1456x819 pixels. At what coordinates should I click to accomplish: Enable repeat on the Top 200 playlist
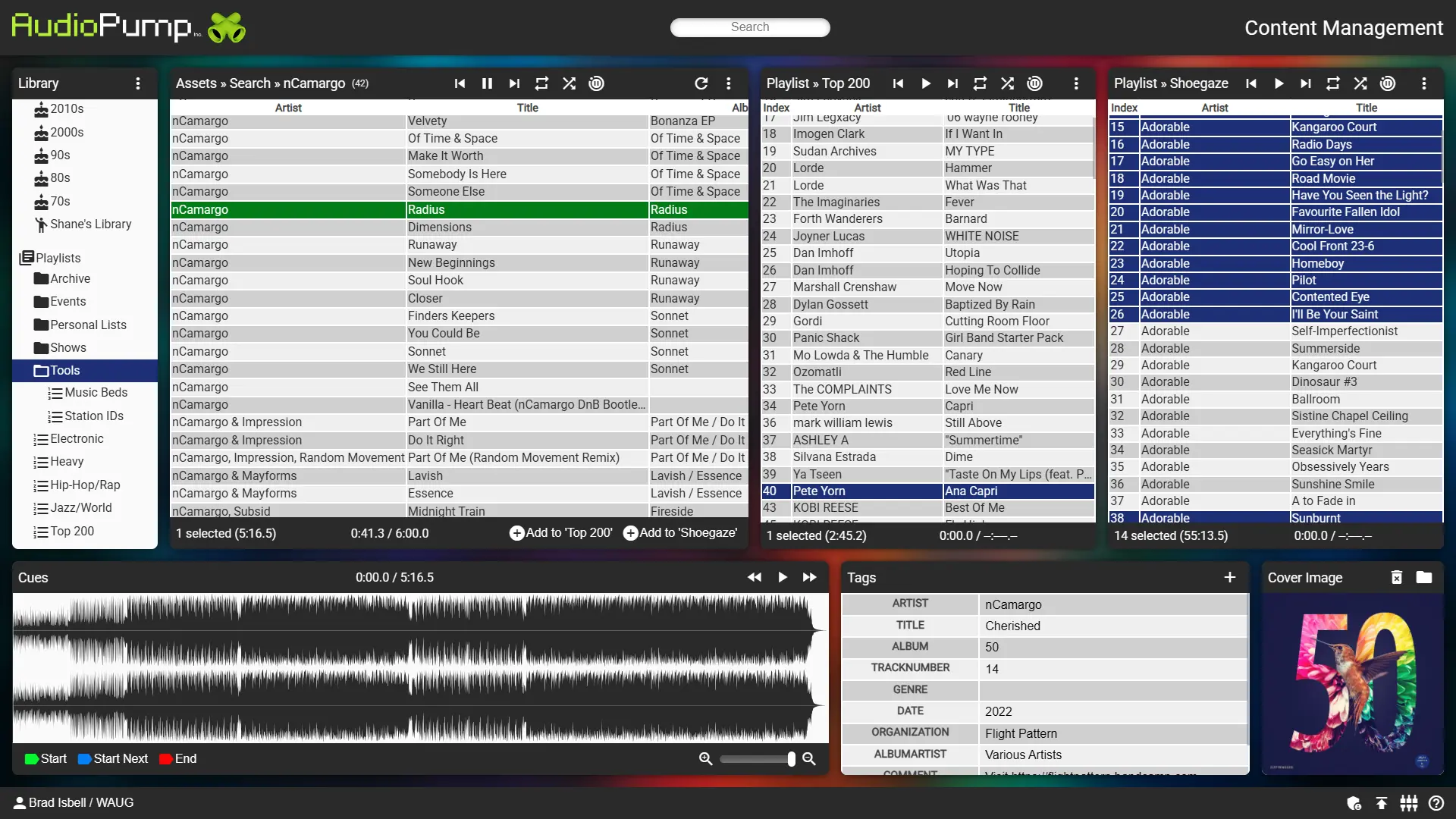click(x=981, y=83)
